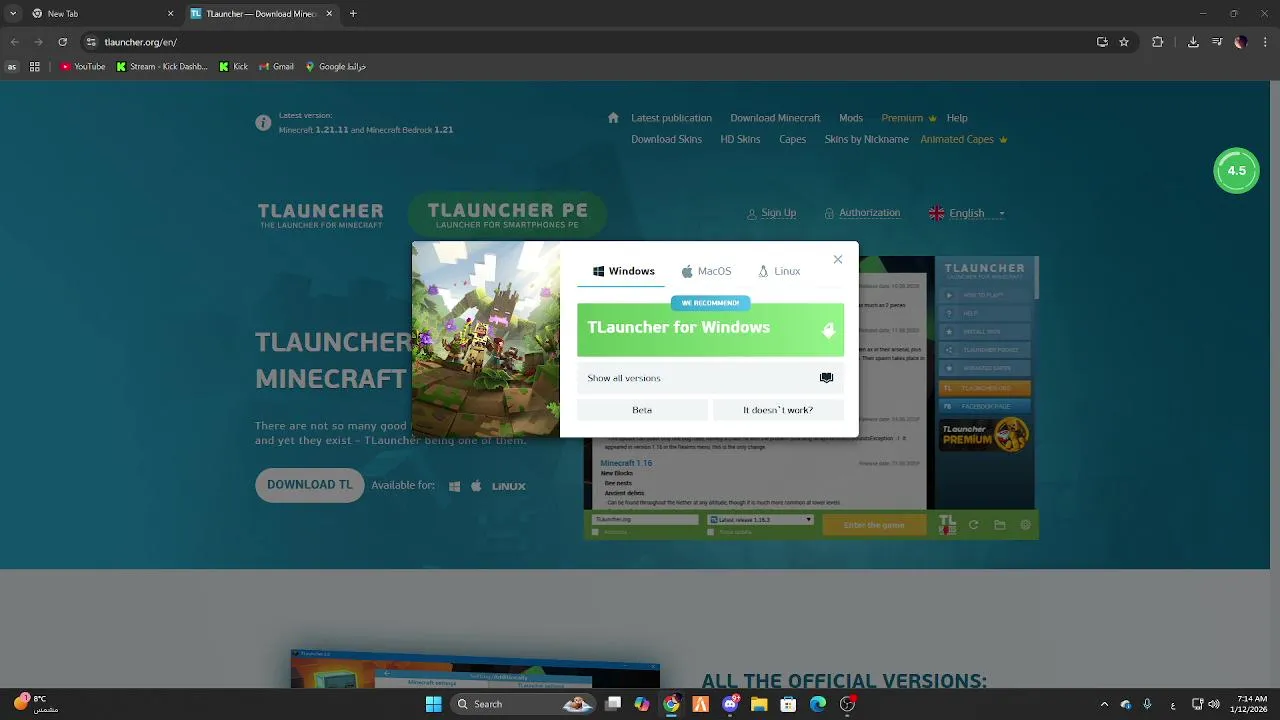Open Discord from the taskbar
This screenshot has width=1280, height=720.
click(x=730, y=704)
